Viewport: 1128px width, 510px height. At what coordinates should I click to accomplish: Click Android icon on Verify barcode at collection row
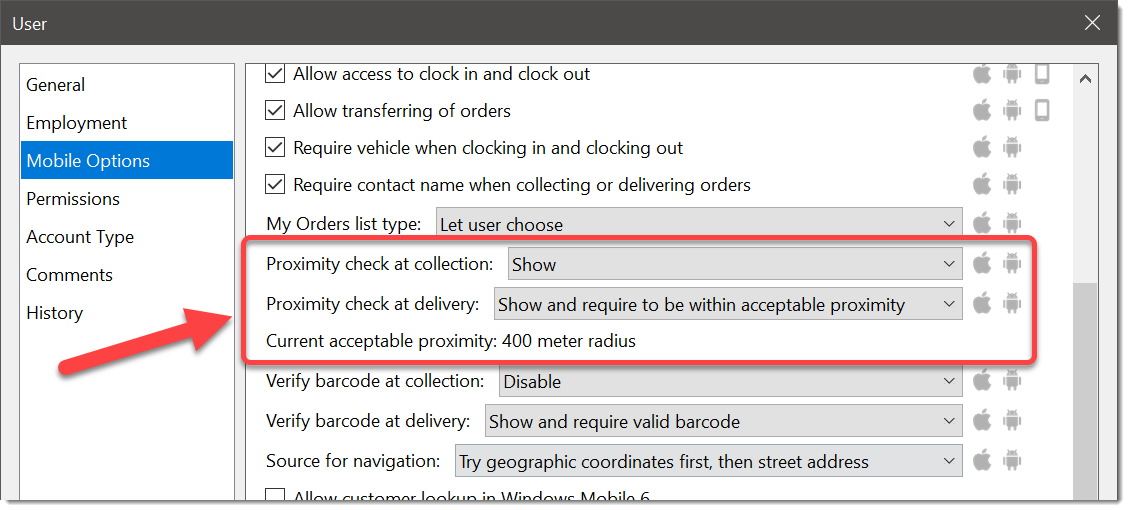coord(1011,380)
